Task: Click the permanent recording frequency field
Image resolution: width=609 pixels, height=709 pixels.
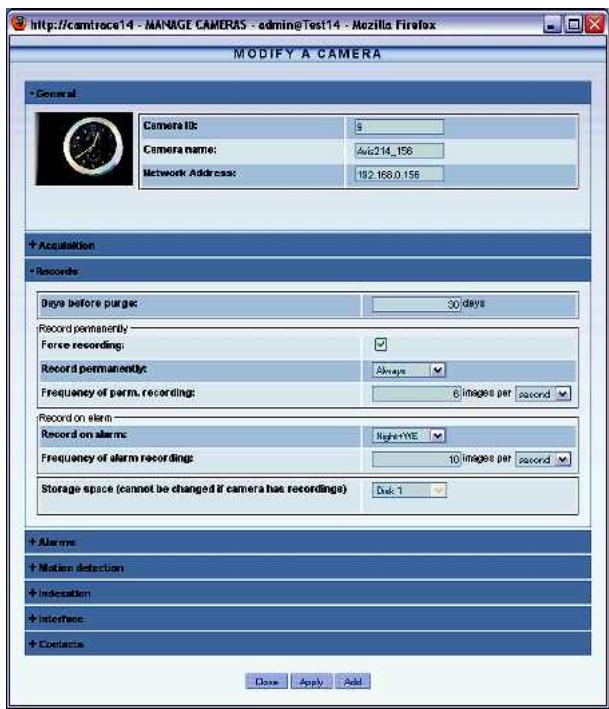Action: [x=416, y=393]
